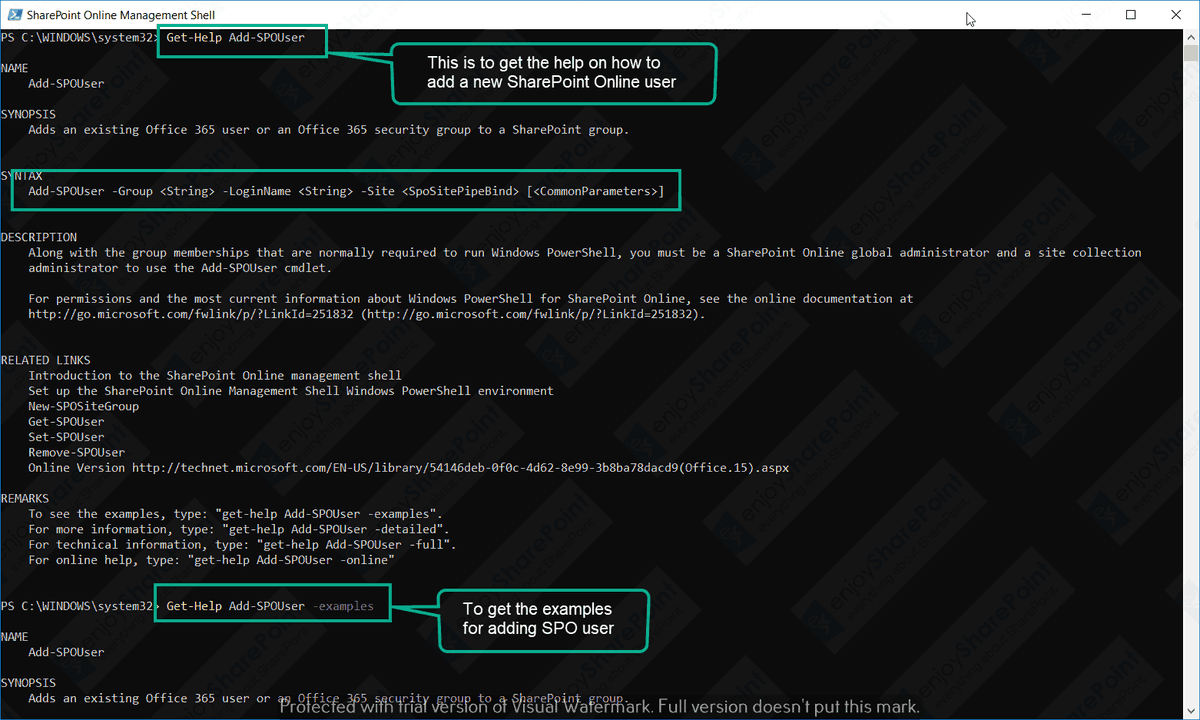Click the 'REMARKS' heading
The width and height of the screenshot is (1200, 720).
point(25,498)
